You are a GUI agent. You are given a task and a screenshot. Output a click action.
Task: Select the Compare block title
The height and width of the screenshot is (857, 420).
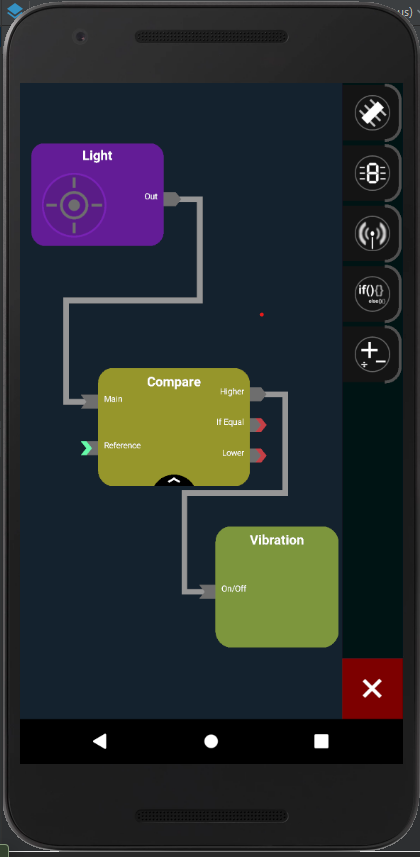point(174,381)
